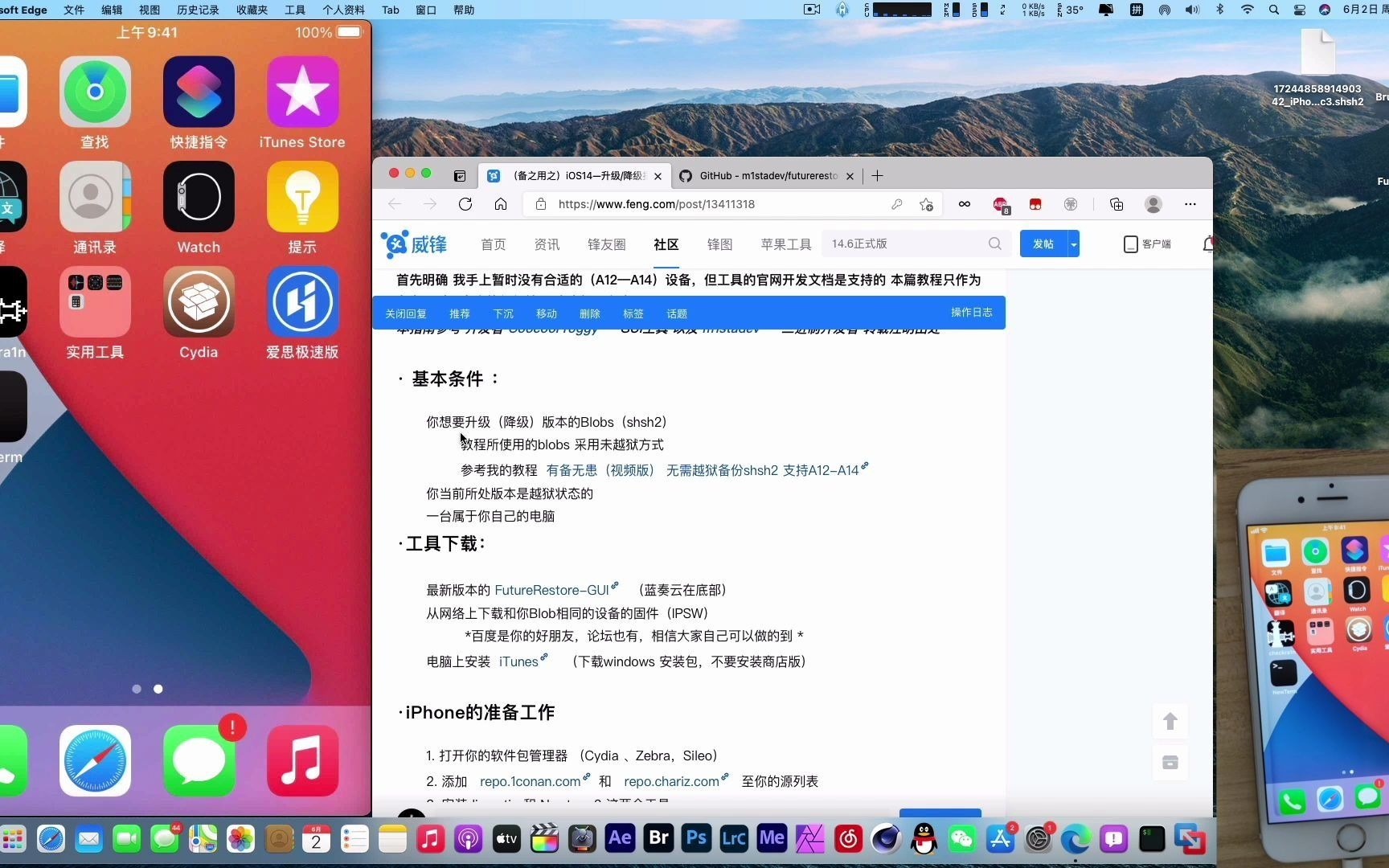Image resolution: width=1389 pixels, height=868 pixels.
Task: Open WeChat from the Dock
Action: click(x=962, y=839)
